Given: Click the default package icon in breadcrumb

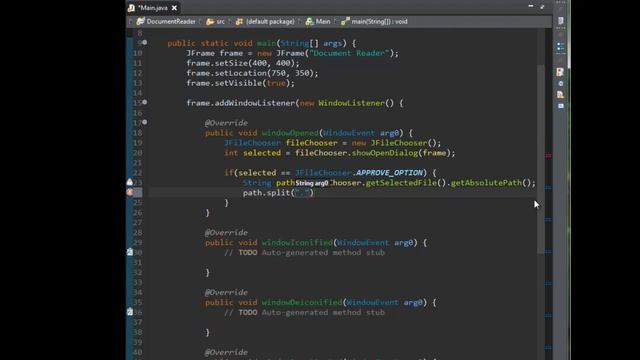Looking at the screenshot, I should pos(239,22).
